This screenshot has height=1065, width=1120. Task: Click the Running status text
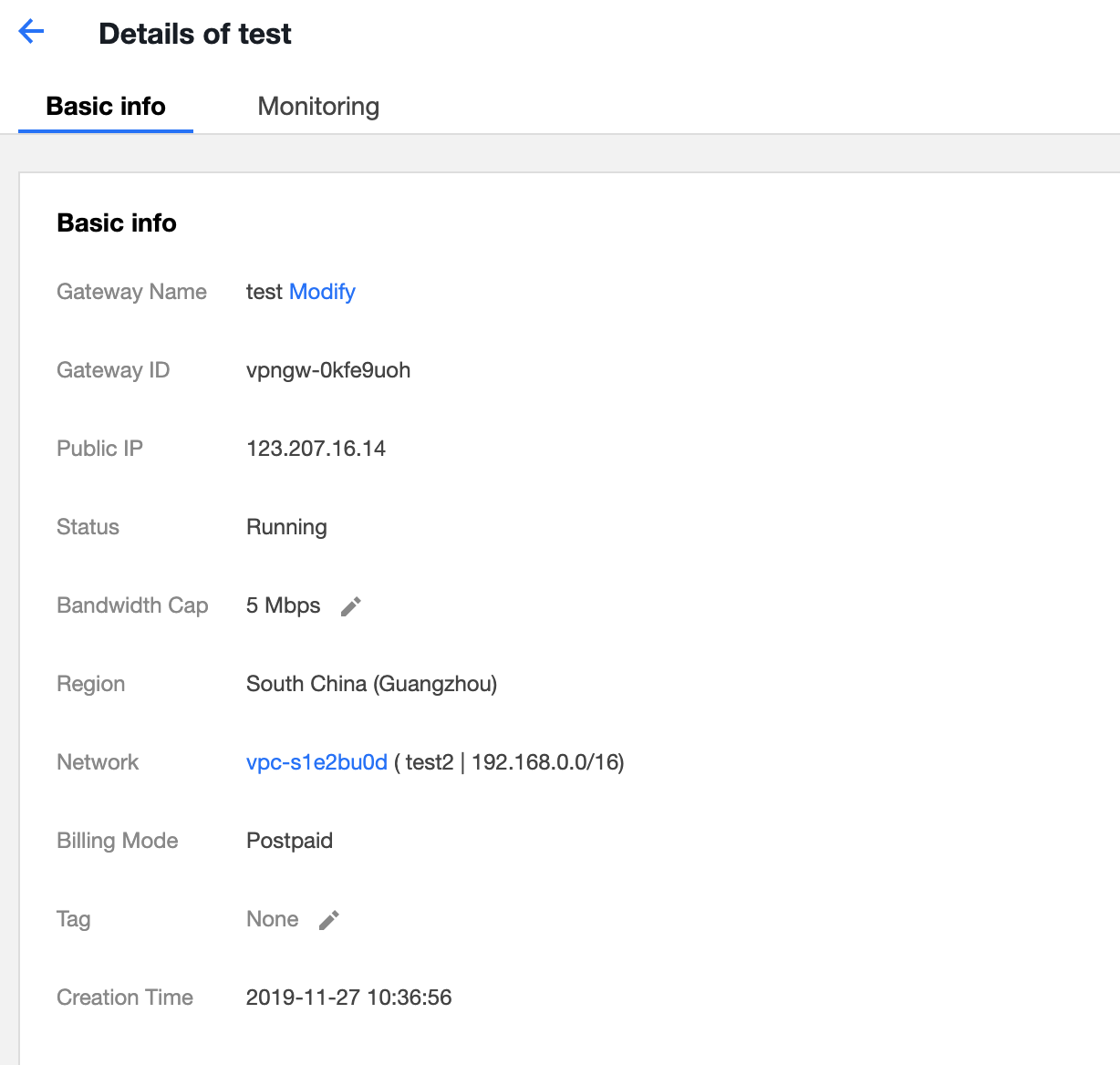pos(286,527)
